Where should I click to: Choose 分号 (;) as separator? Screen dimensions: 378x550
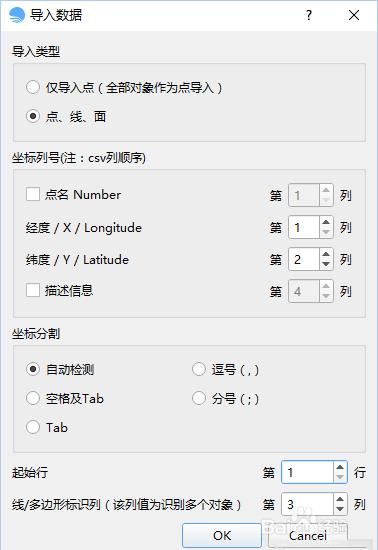(x=199, y=398)
